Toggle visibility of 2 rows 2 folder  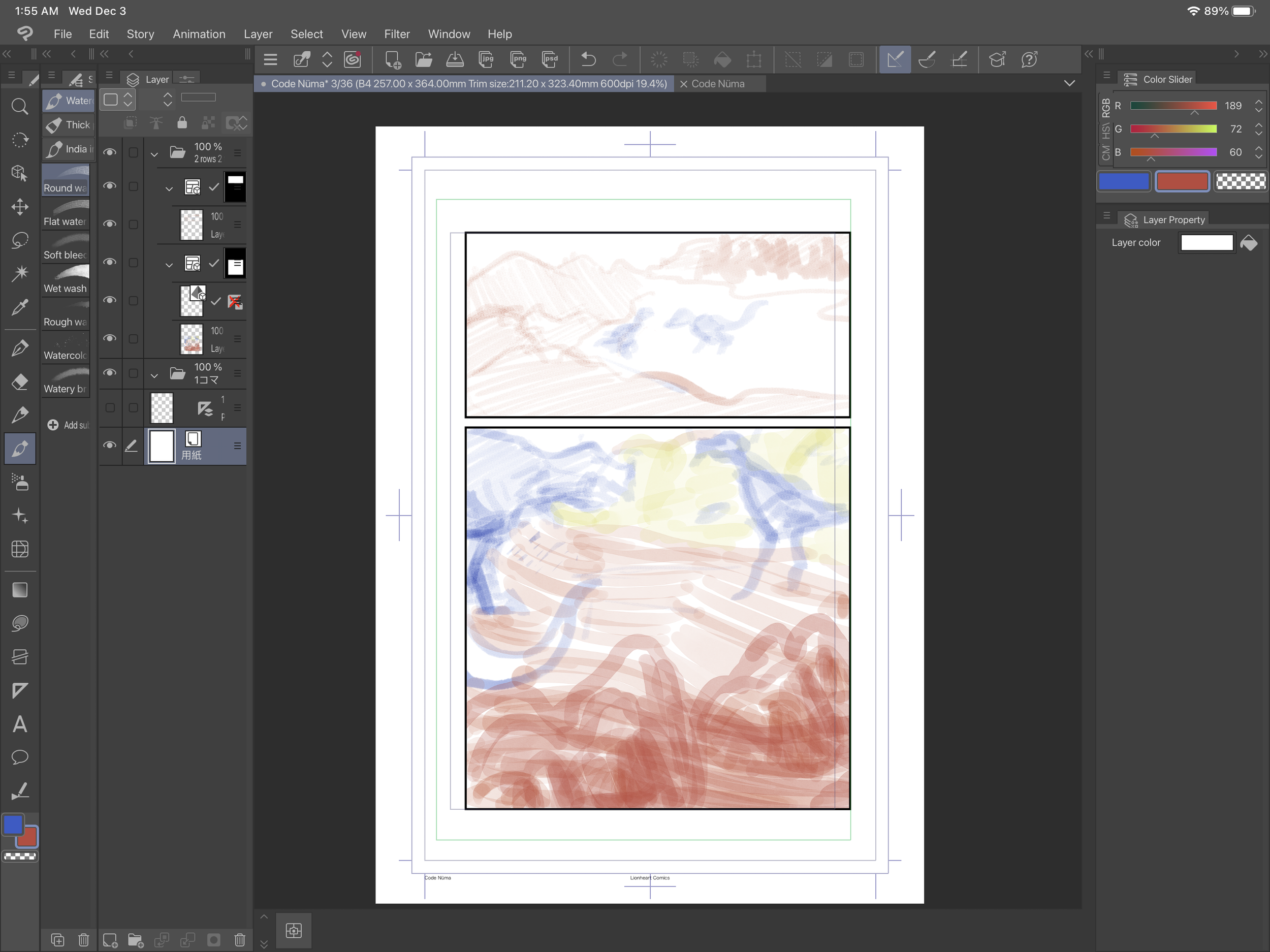[109, 152]
